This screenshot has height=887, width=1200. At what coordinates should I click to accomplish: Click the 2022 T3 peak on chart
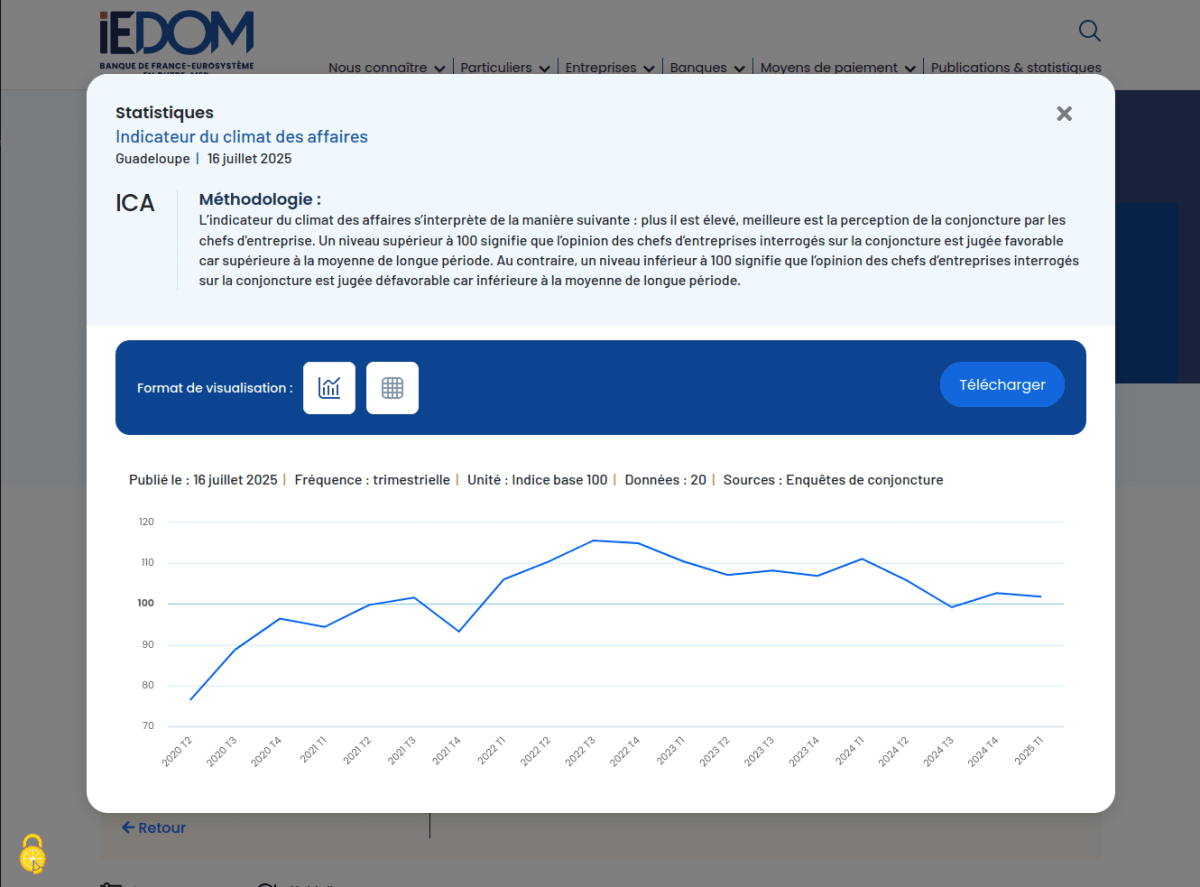(593, 541)
